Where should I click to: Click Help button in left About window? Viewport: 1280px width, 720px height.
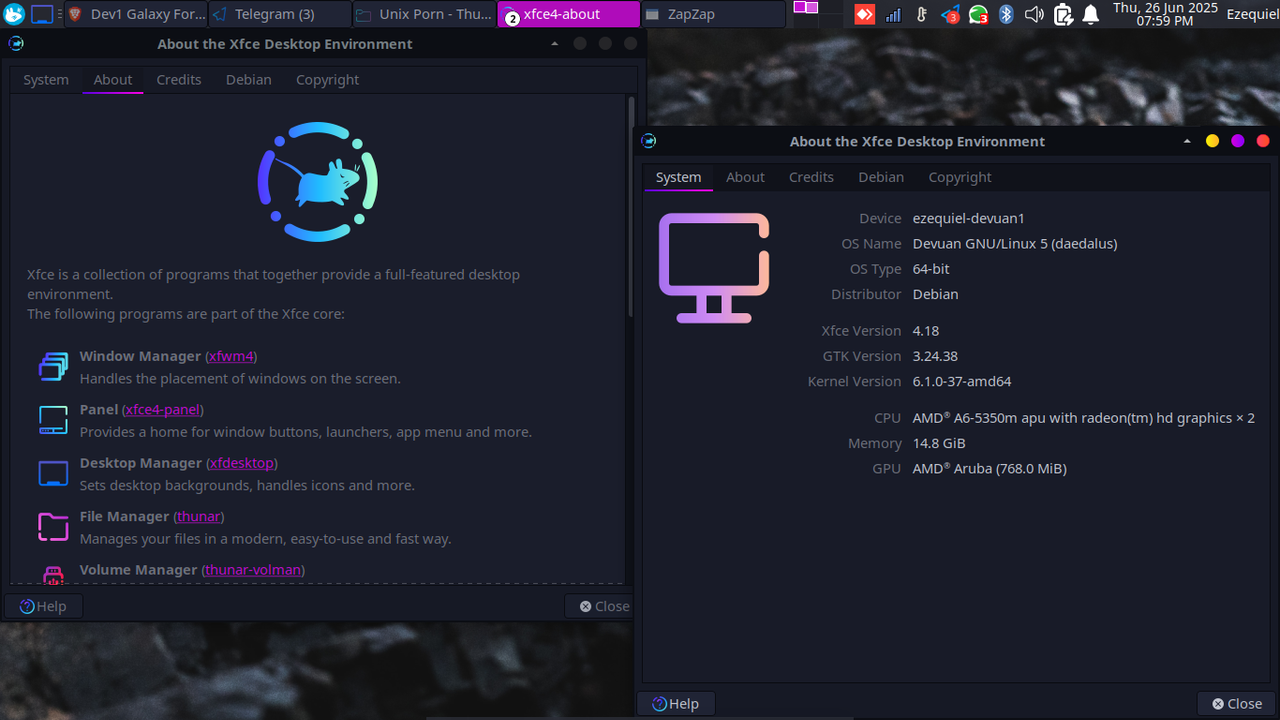[x=43, y=606]
